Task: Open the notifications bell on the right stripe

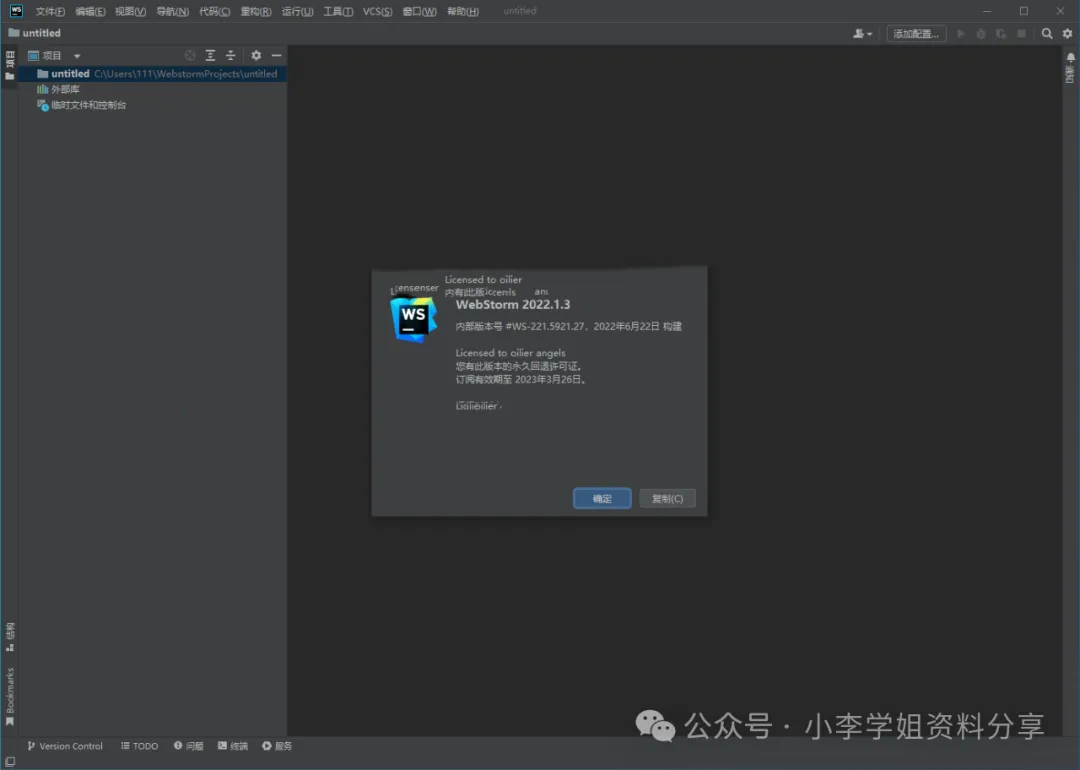Action: [x=1070, y=57]
